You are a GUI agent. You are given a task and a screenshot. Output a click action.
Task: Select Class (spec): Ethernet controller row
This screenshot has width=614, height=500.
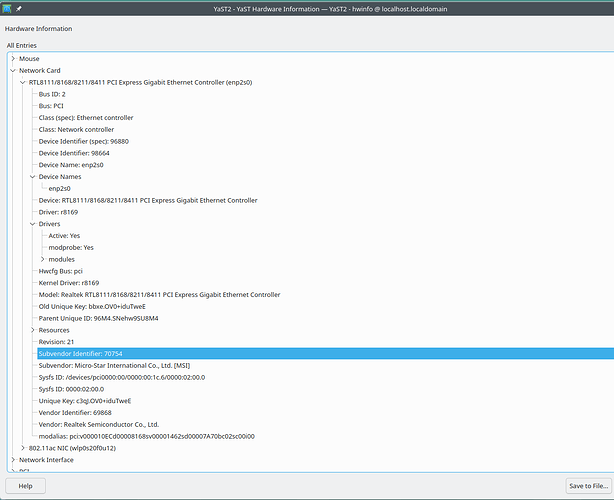click(86, 117)
